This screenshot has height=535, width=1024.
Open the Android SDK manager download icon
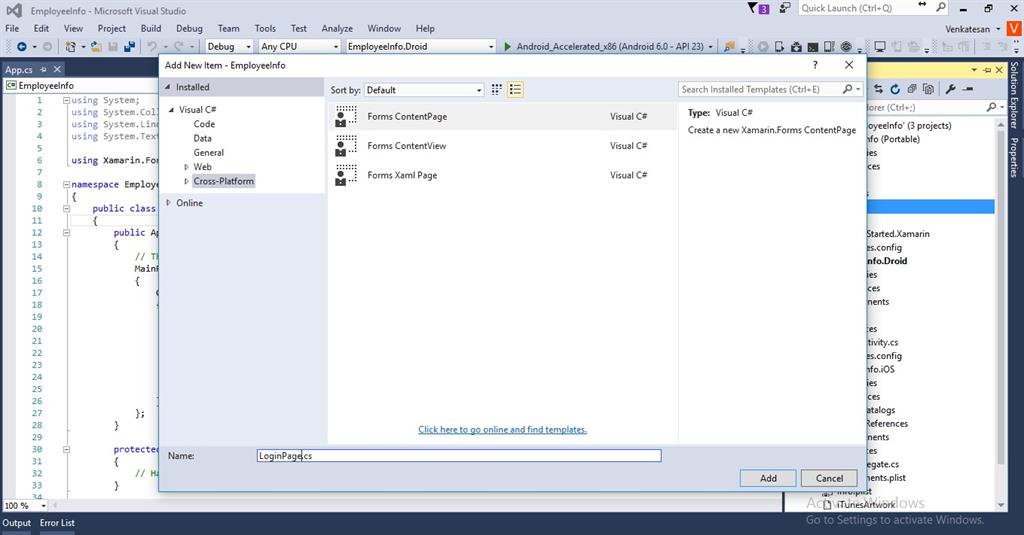point(796,46)
